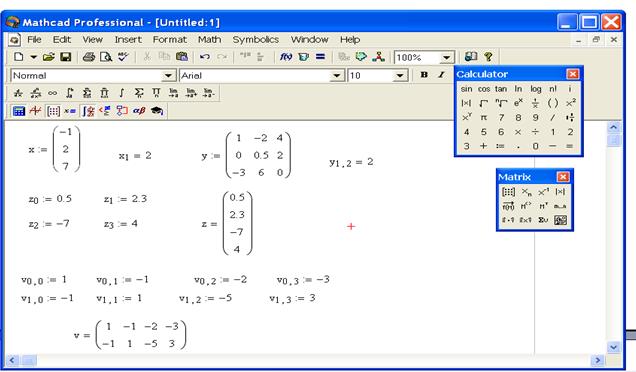Click the Insert Unit icon
The width and height of the screenshot is (636, 372).
coord(303,57)
